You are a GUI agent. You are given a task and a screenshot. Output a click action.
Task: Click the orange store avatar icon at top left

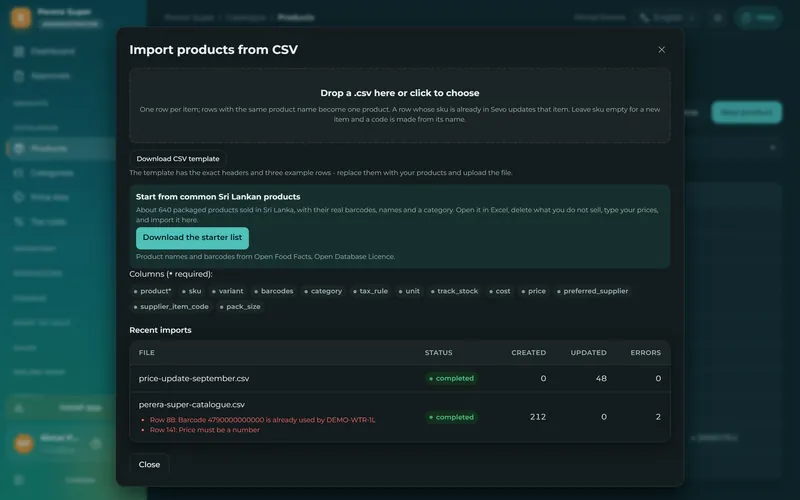(21, 18)
